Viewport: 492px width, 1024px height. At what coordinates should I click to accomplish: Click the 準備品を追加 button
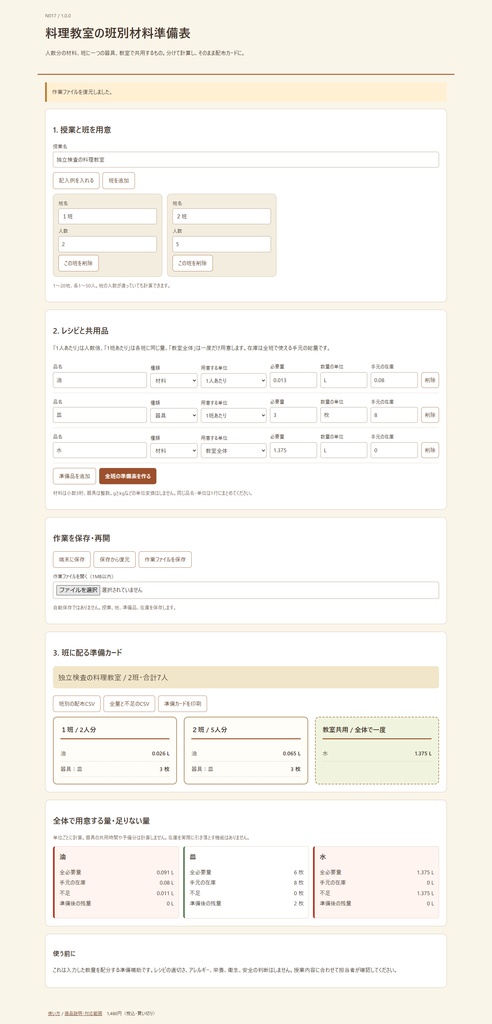tap(74, 475)
